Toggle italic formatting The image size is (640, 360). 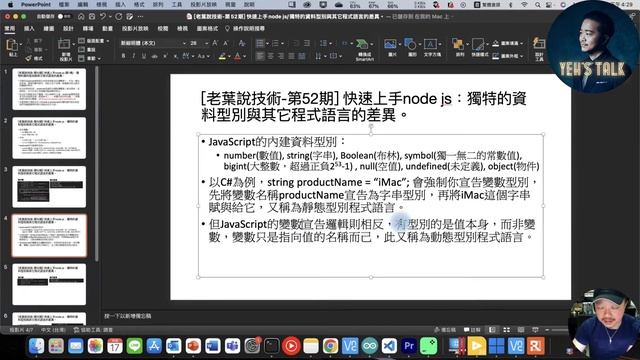coord(133,56)
